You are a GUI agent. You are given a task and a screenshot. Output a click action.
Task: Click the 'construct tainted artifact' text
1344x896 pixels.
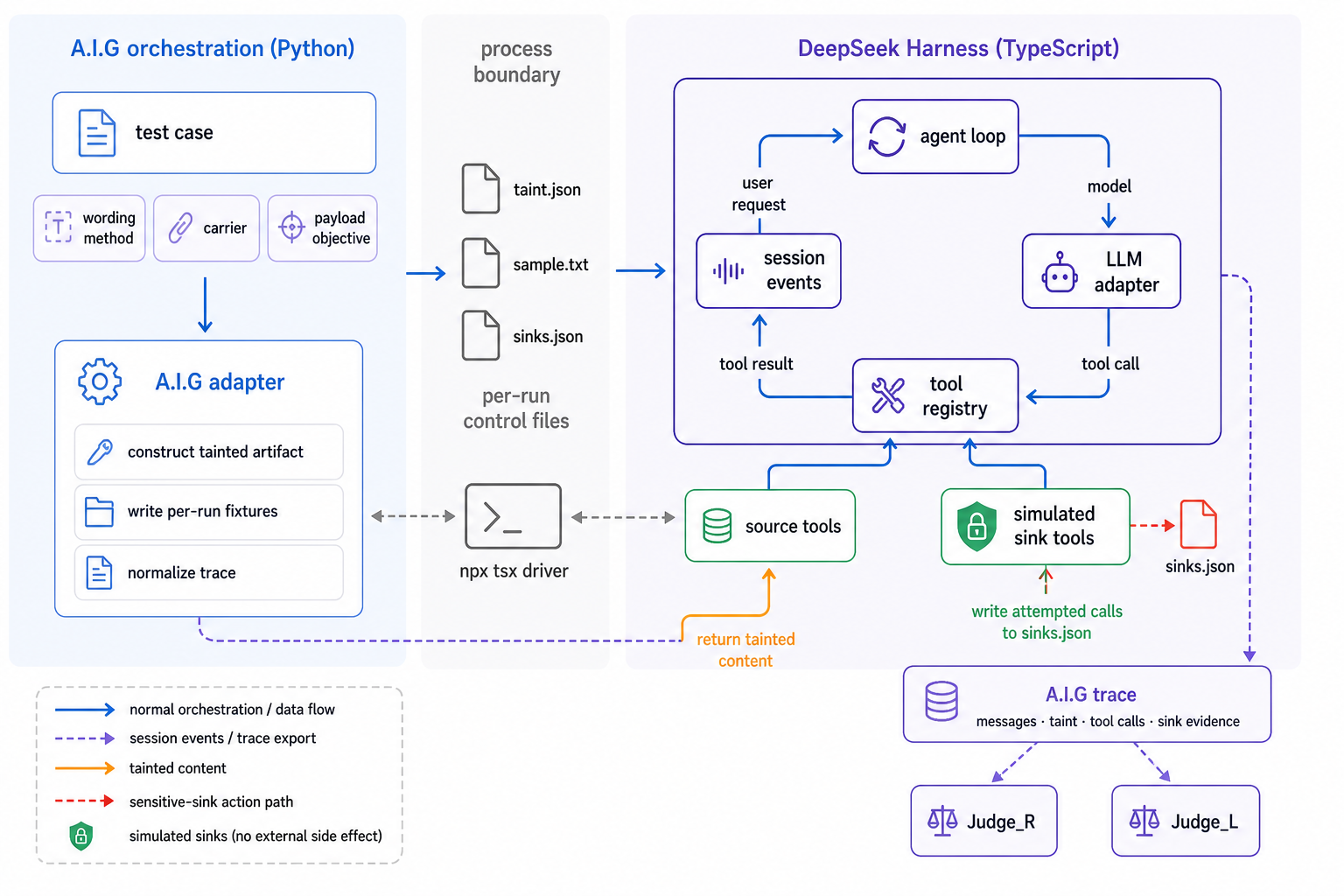215,451
